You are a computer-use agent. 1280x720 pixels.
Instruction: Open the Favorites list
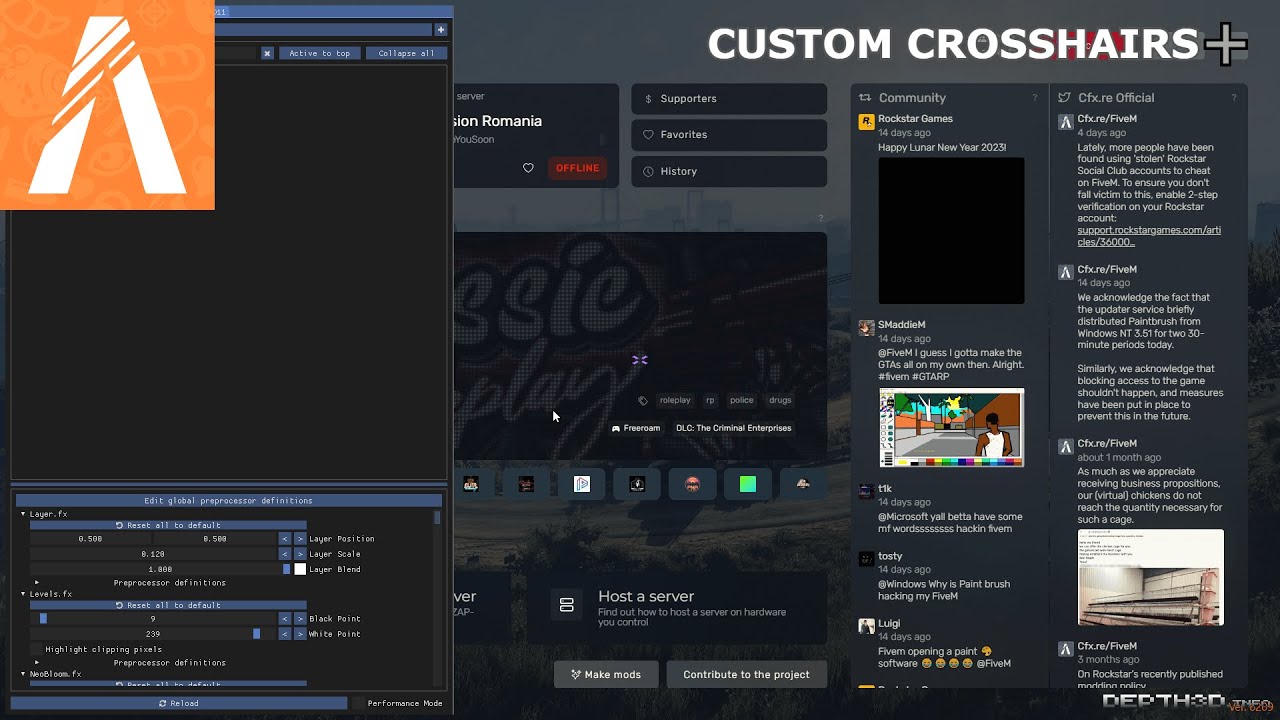point(729,135)
